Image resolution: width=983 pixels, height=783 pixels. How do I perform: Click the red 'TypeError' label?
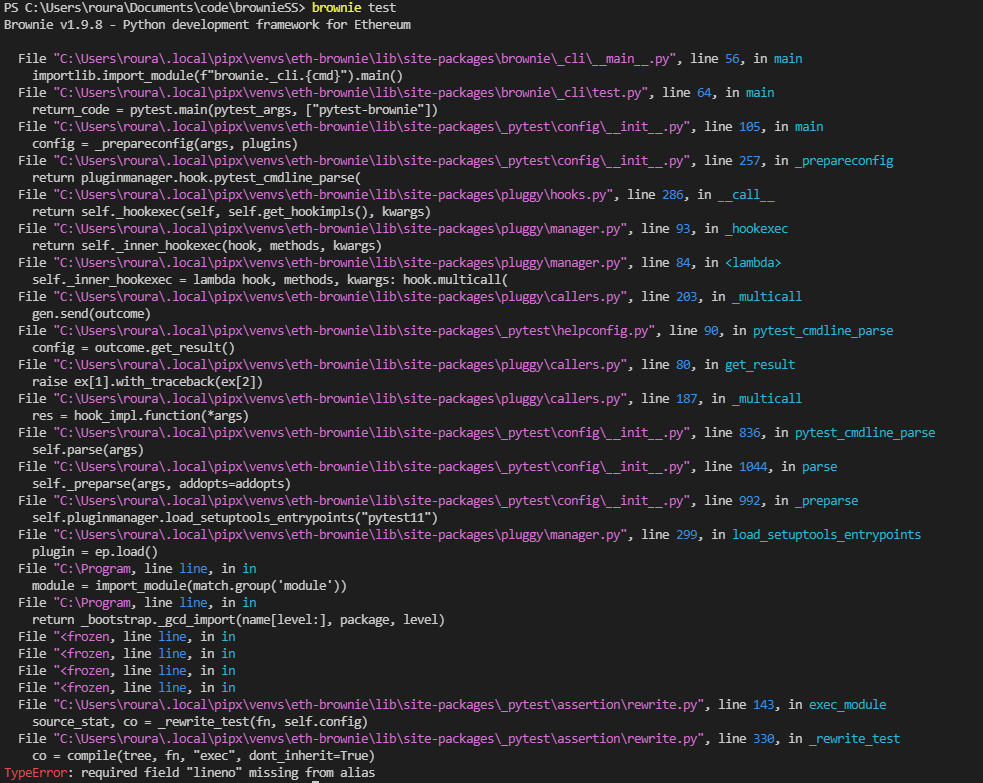(35, 772)
